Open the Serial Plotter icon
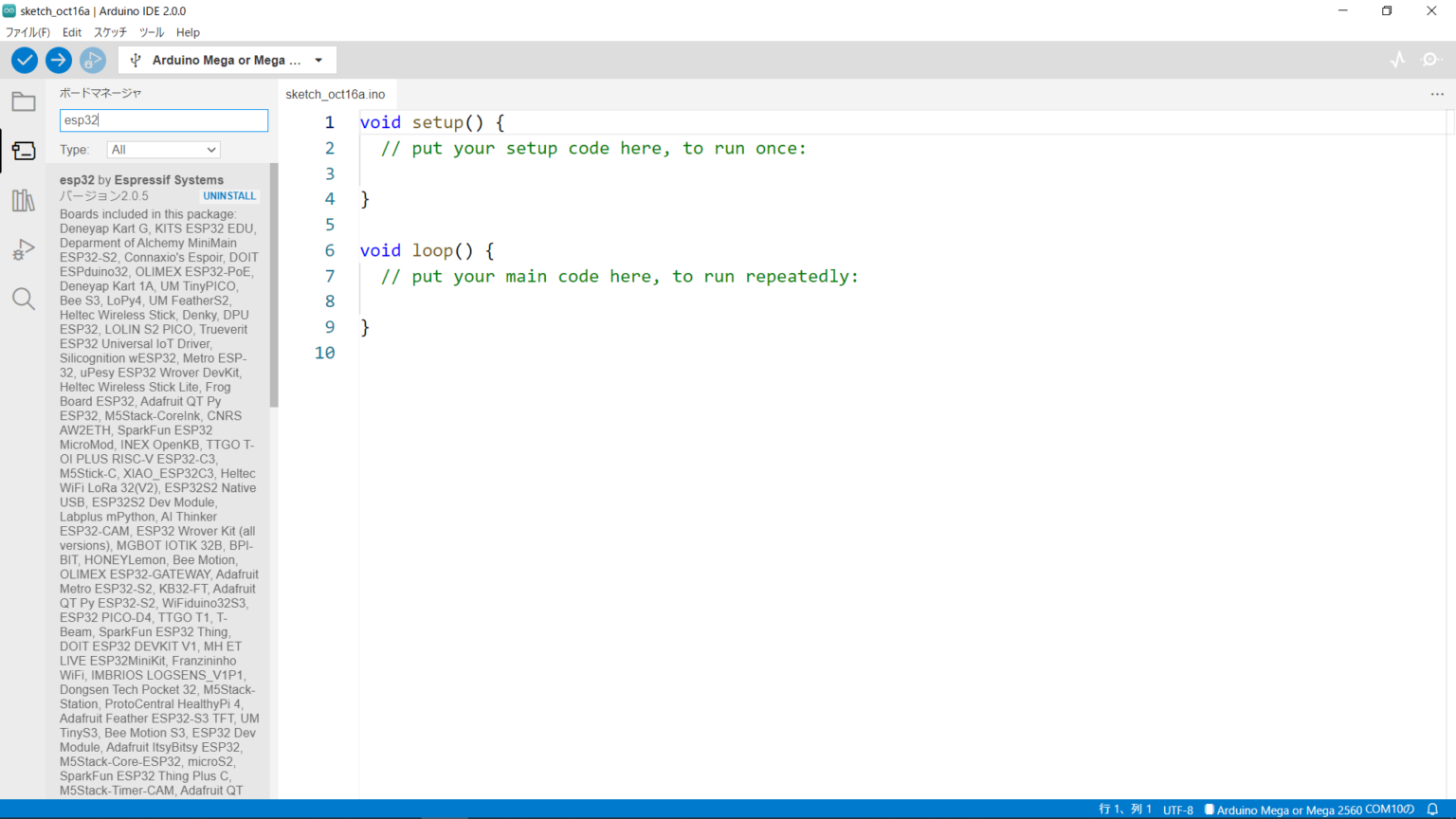Viewport: 1456px width, 819px height. pyautogui.click(x=1397, y=60)
